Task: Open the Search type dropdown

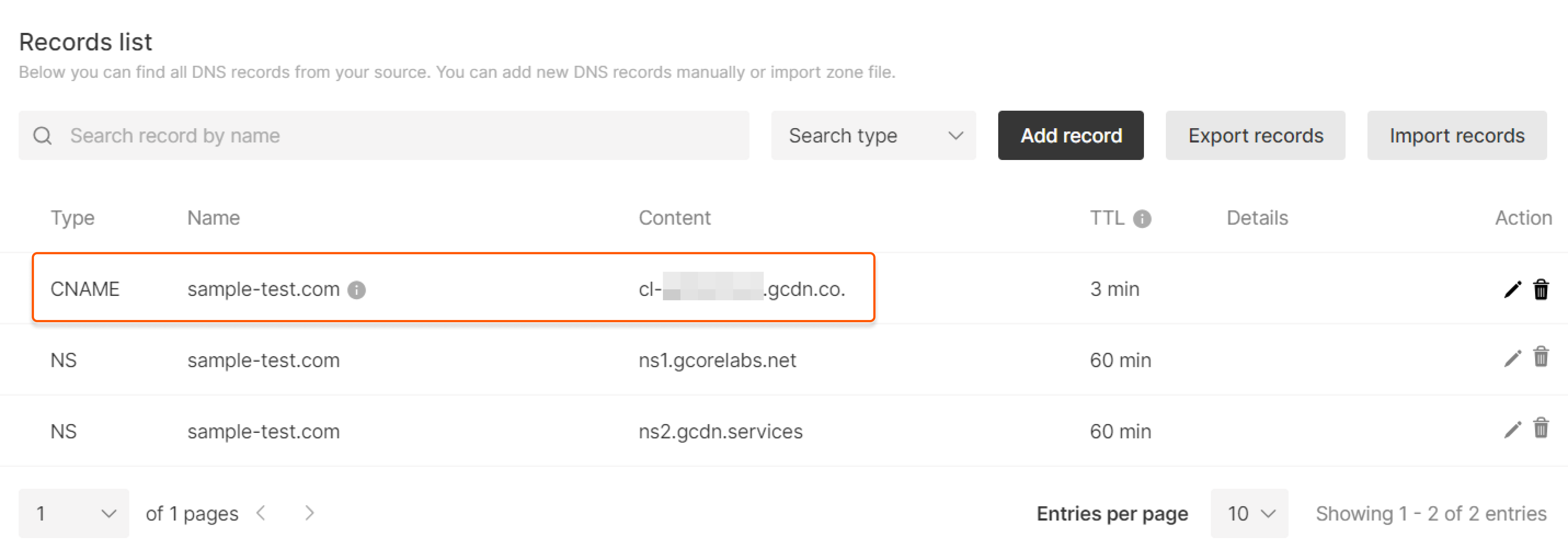Action: pyautogui.click(x=874, y=135)
